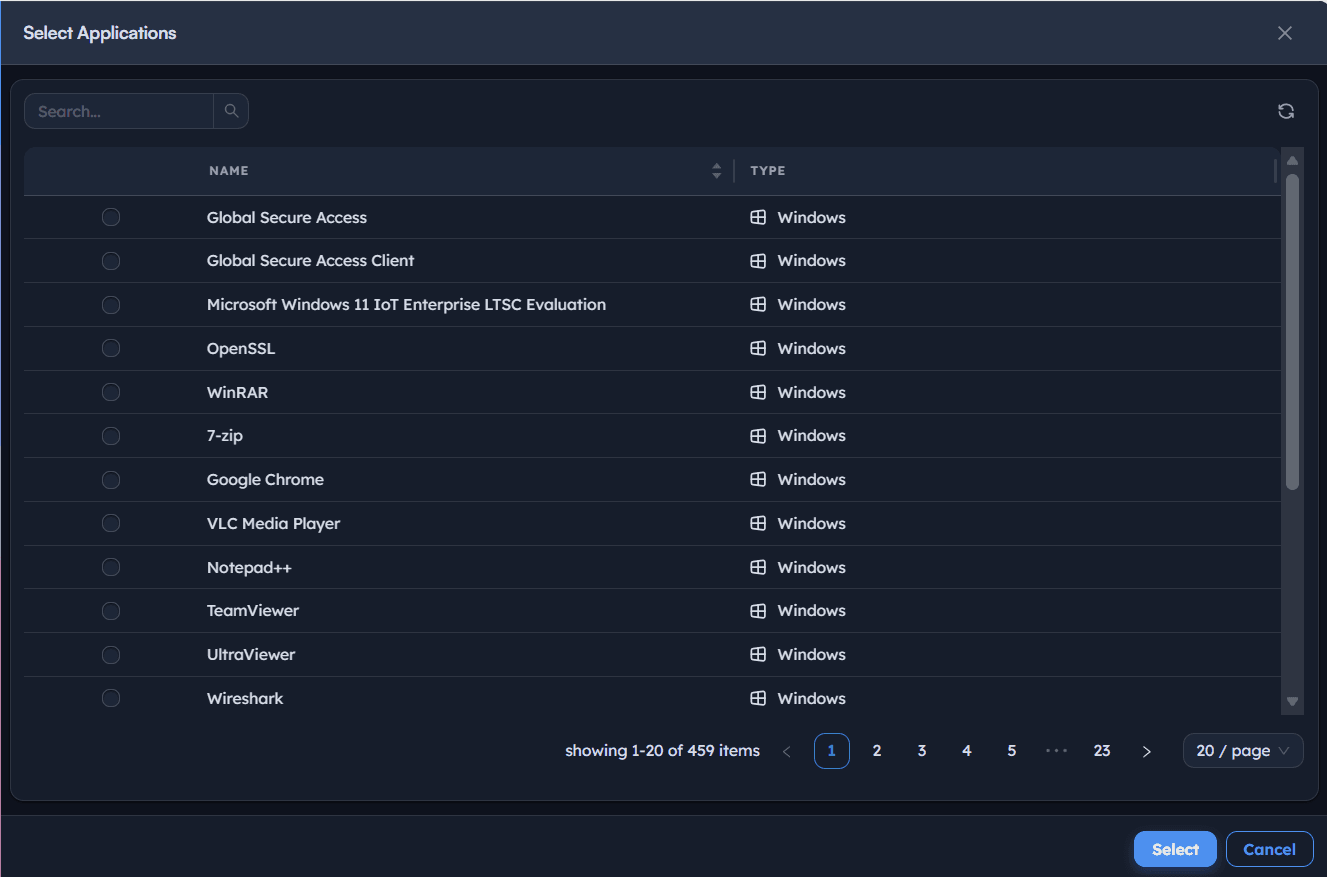This screenshot has height=877, width=1327.
Task: Go to page 3
Action: coord(922,751)
